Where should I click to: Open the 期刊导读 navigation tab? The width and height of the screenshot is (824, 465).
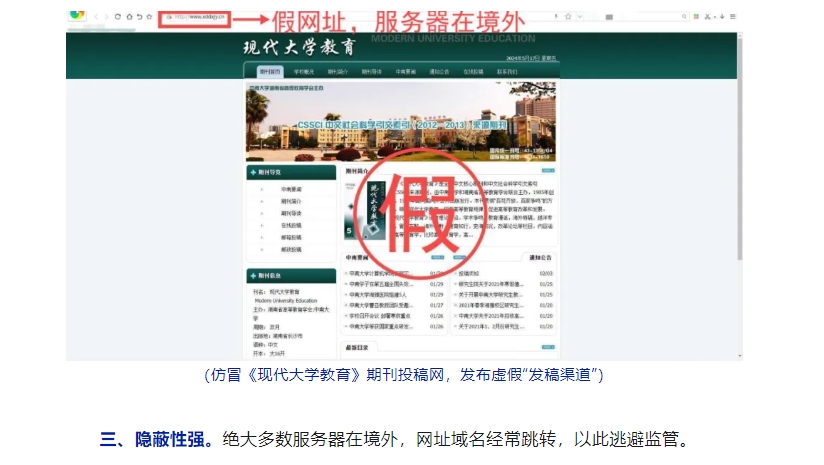372,71
